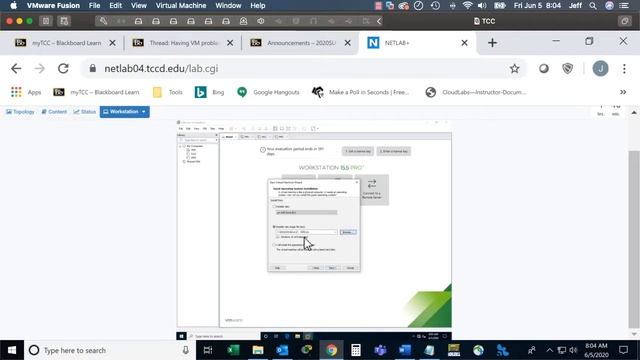Open the ISO image path combo box dropdown

pos(336,232)
